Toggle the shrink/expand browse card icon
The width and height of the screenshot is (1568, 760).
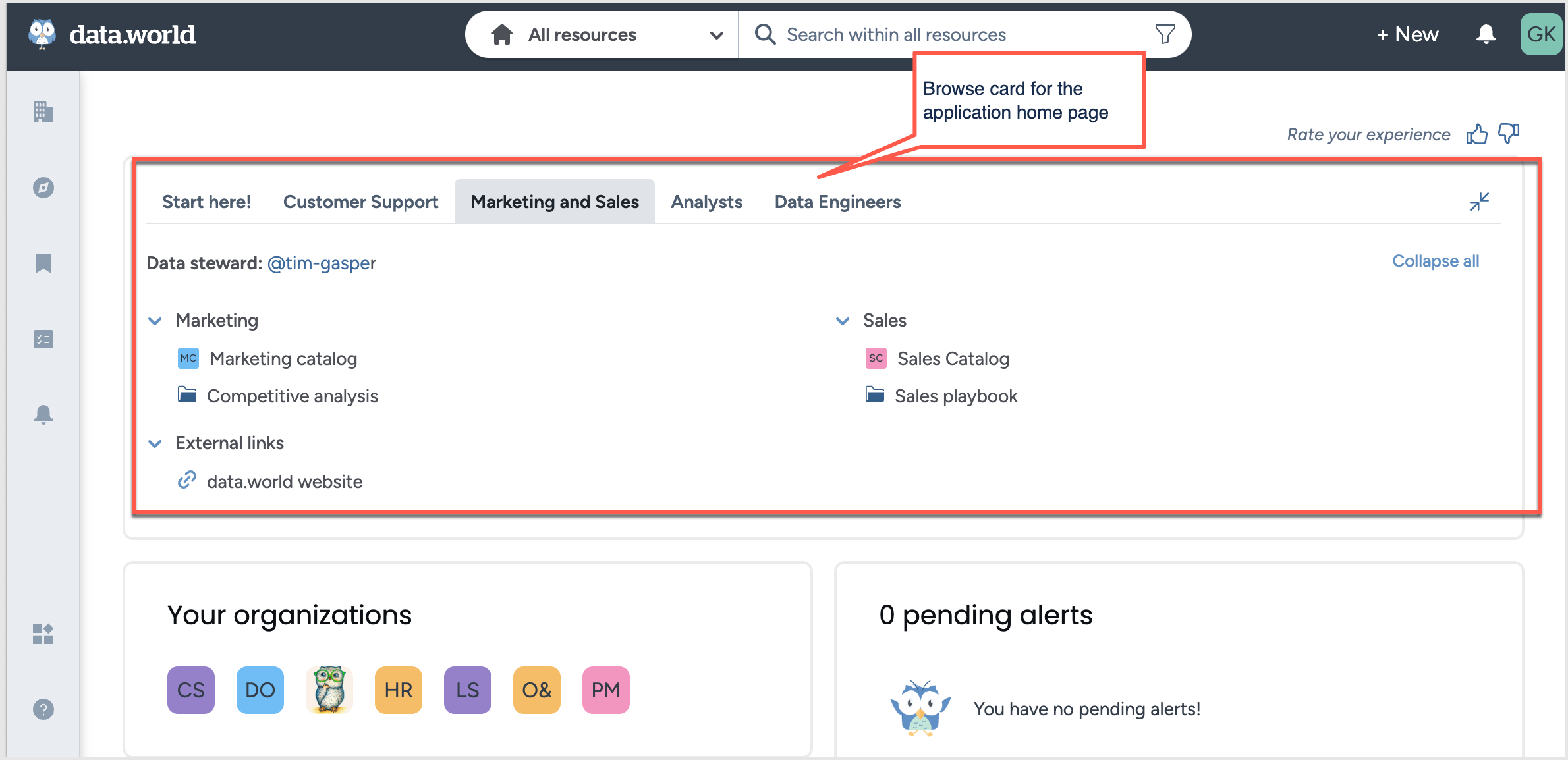tap(1480, 201)
